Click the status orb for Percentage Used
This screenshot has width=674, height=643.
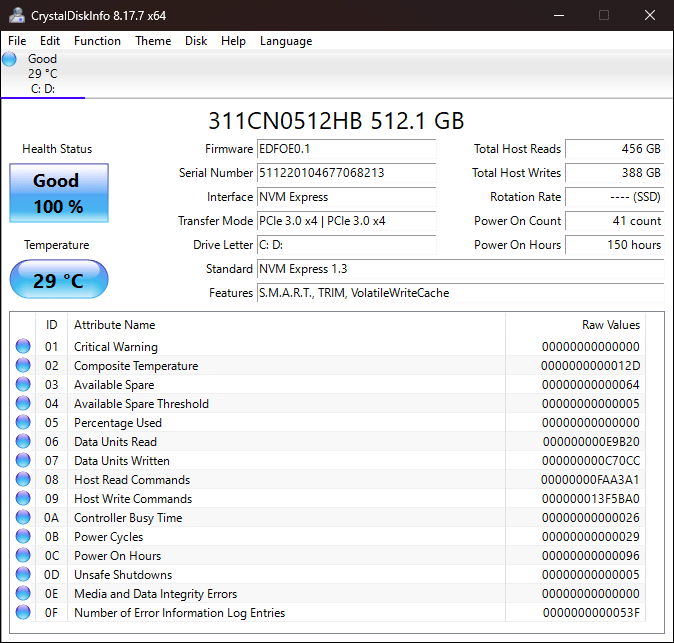point(23,422)
